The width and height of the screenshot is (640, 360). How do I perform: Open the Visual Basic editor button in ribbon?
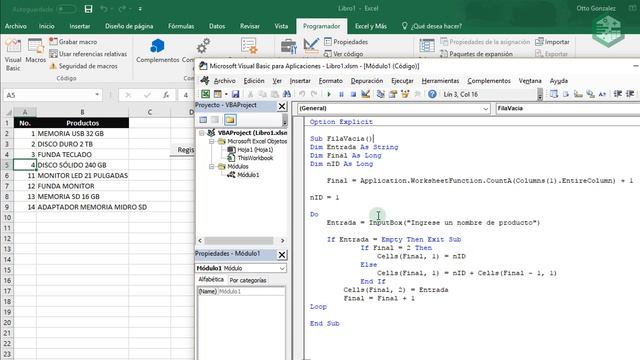[x=13, y=55]
